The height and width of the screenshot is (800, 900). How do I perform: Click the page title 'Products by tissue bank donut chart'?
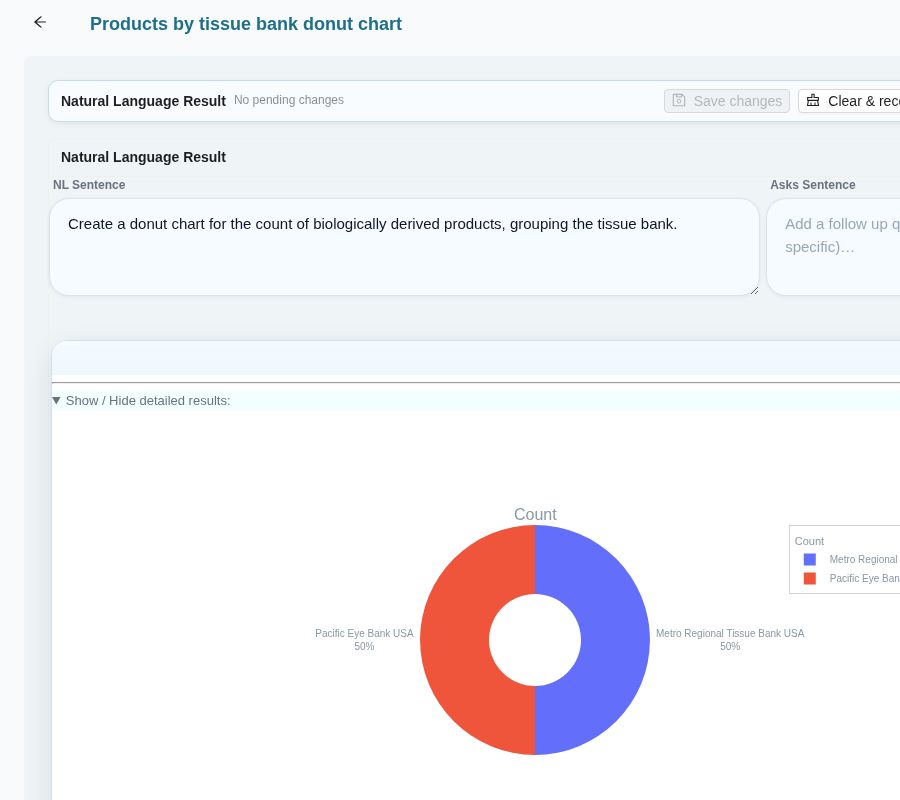point(246,24)
